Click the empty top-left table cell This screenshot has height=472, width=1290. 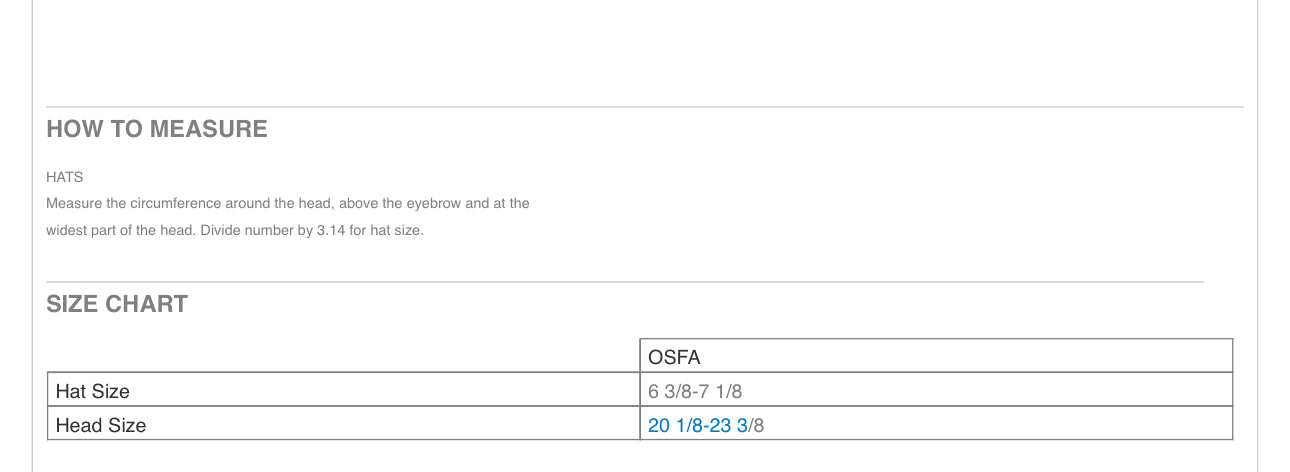[x=344, y=356]
